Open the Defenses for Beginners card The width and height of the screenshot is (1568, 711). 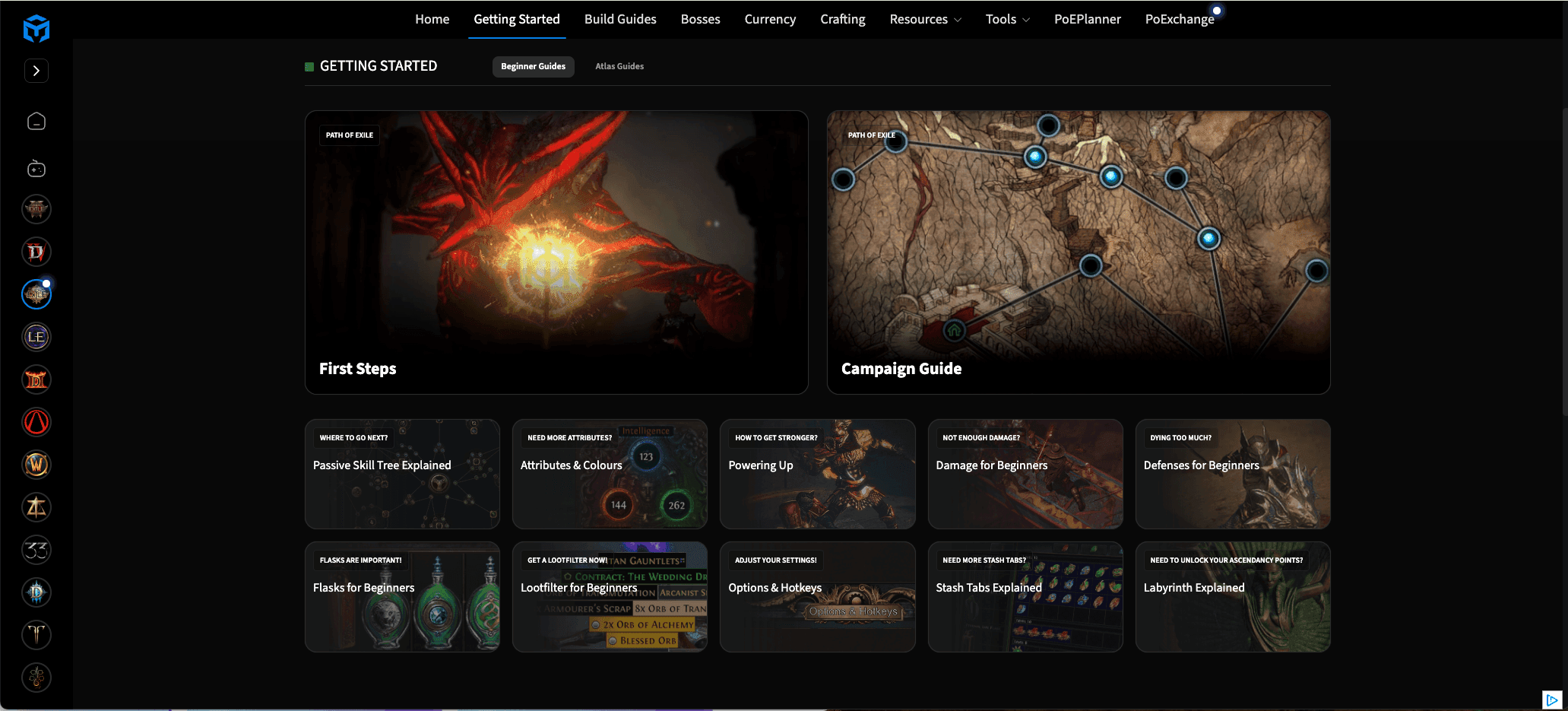pos(1233,475)
